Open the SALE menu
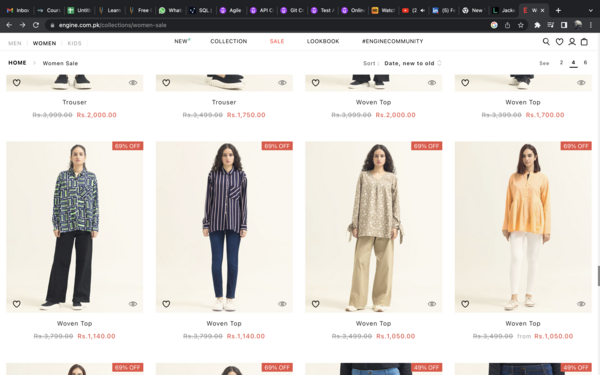 (277, 41)
